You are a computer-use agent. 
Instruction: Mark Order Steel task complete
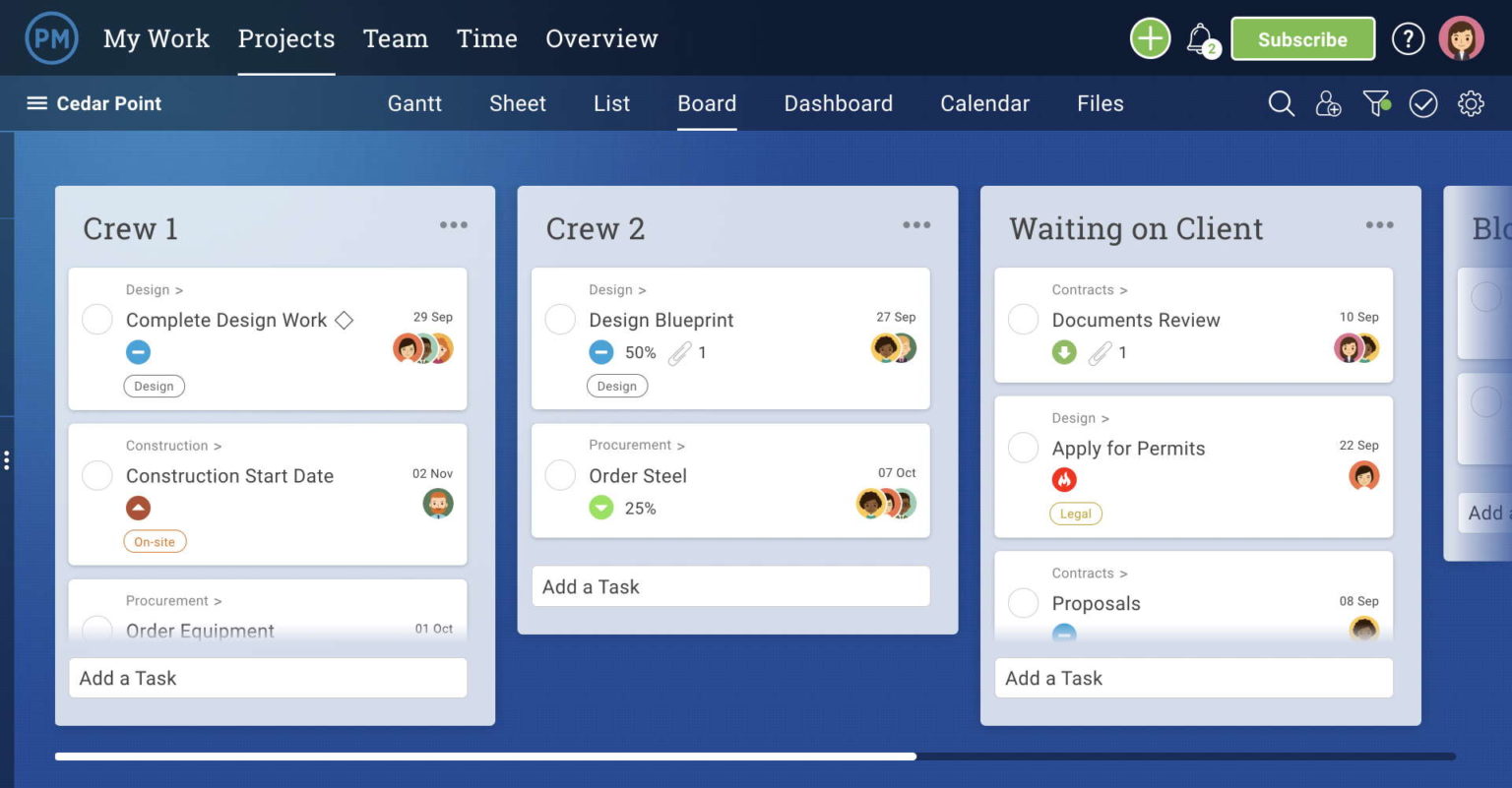pos(560,475)
